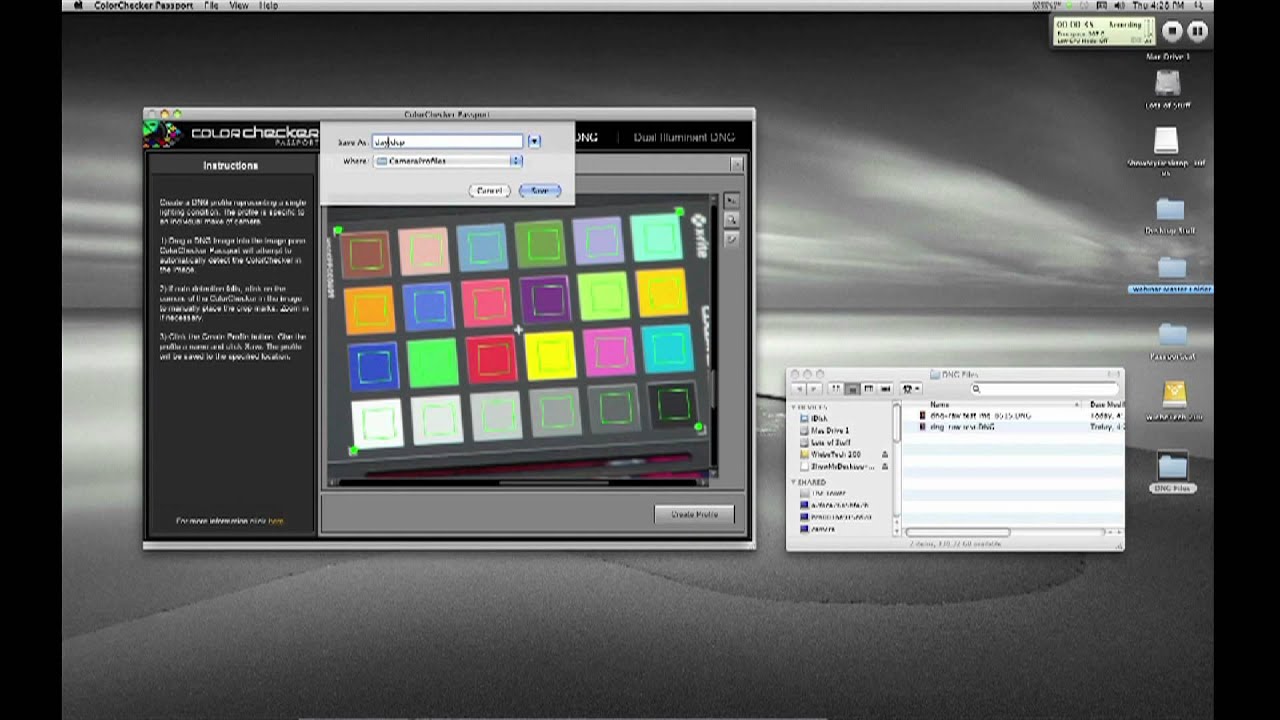
Task: Switch to the Dual Illuminant DNG tab
Action: coord(684,137)
